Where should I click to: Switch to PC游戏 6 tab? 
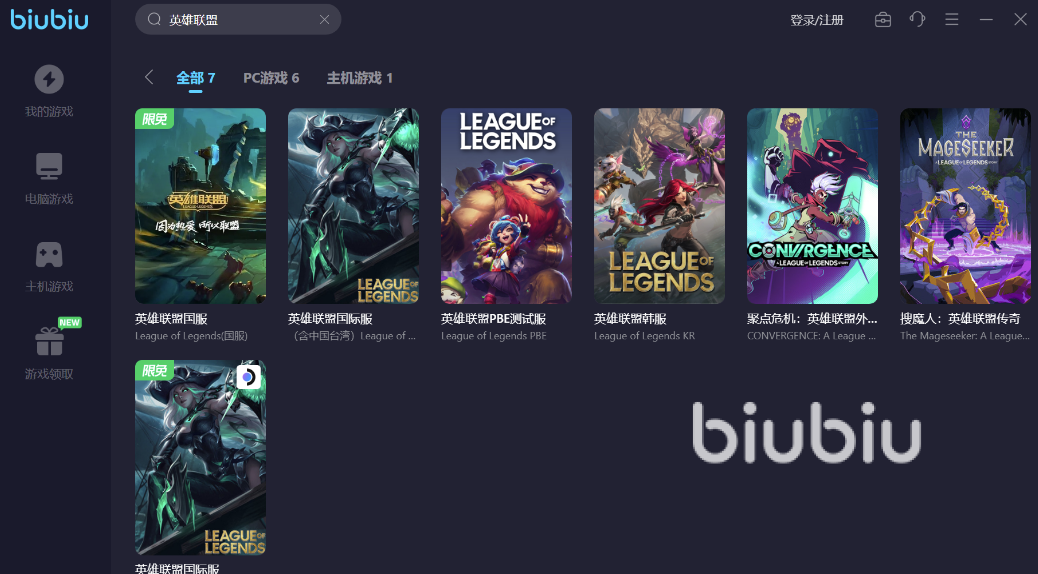271,78
